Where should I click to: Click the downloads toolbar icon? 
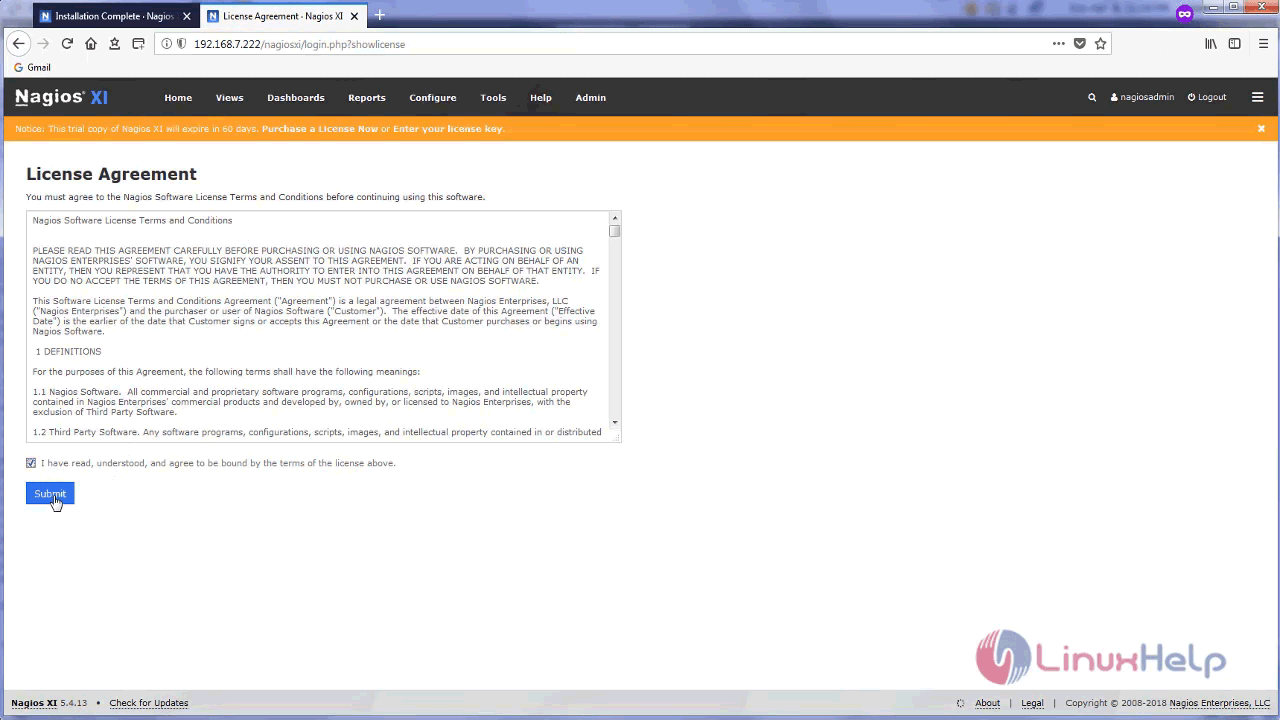115,44
